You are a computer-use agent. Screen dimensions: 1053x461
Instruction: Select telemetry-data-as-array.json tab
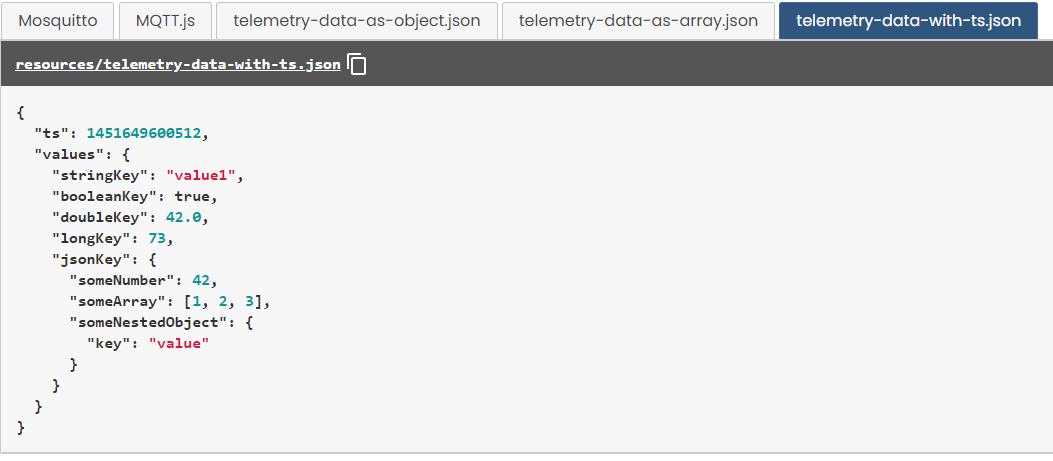click(638, 20)
